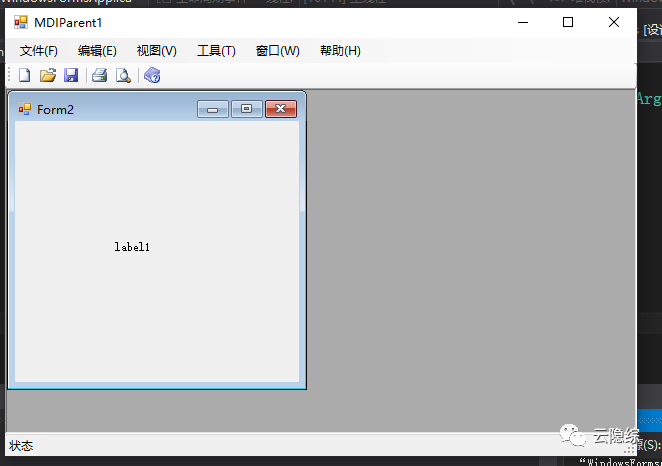The height and width of the screenshot is (466, 662).
Task: Click the MDIParent1 title text
Action: click(x=68, y=23)
